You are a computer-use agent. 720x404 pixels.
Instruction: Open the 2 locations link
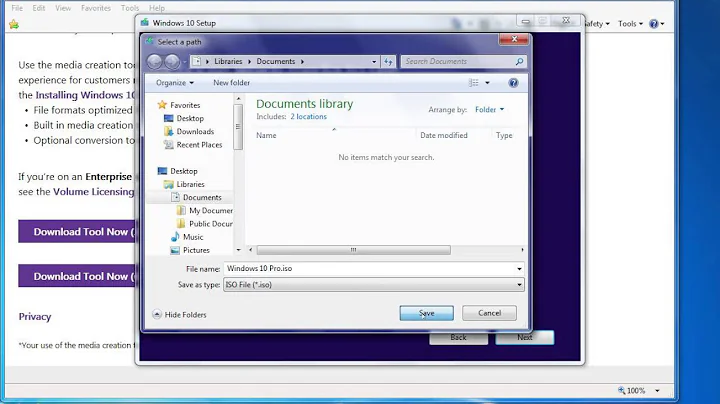point(309,117)
